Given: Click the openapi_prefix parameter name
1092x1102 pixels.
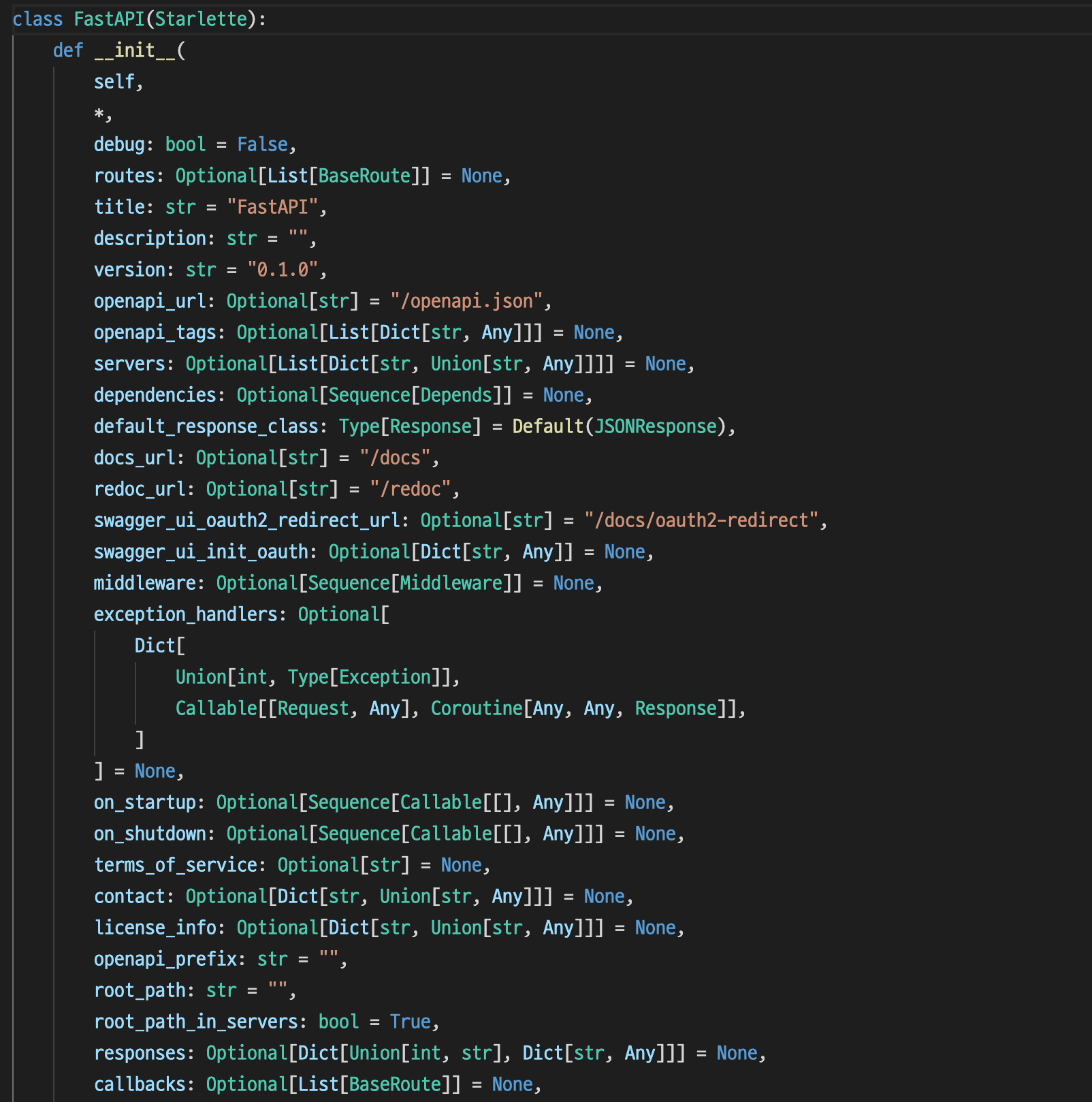Looking at the screenshot, I should point(165,959).
